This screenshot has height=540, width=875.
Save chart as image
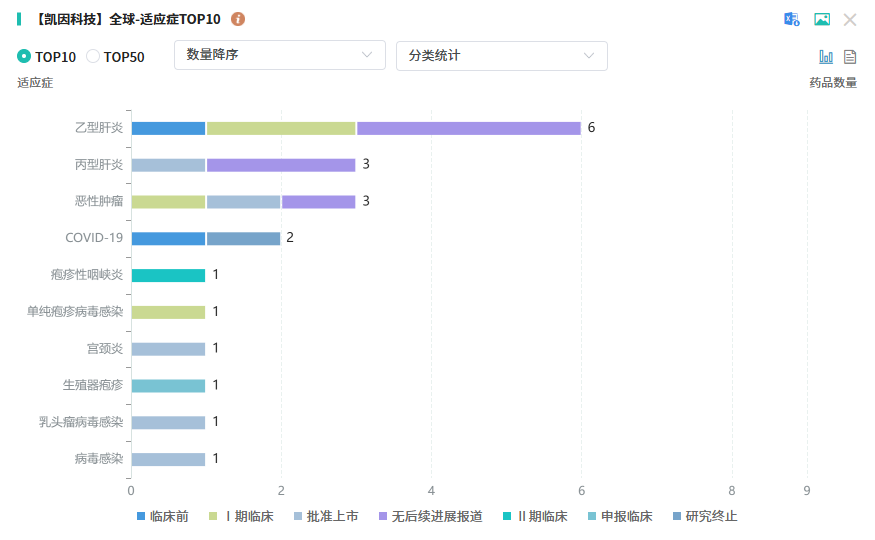pyautogui.click(x=822, y=19)
